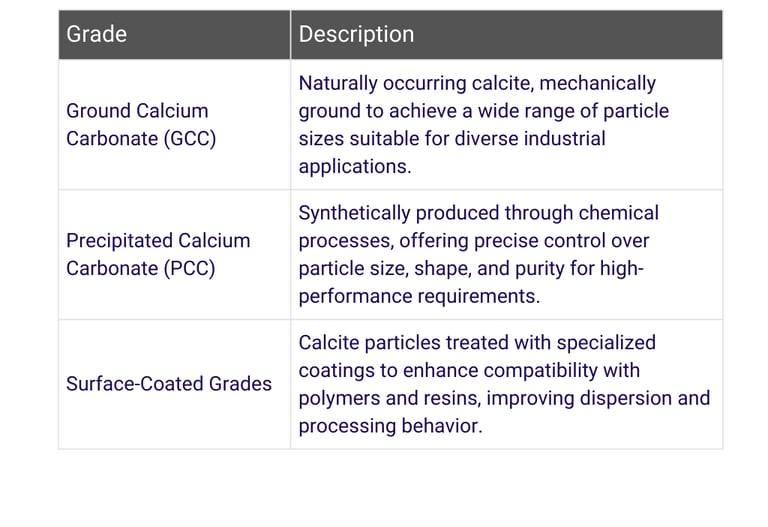Click 'performance requirements.' in PCC description
This screenshot has width=768, height=527.
tap(419, 297)
